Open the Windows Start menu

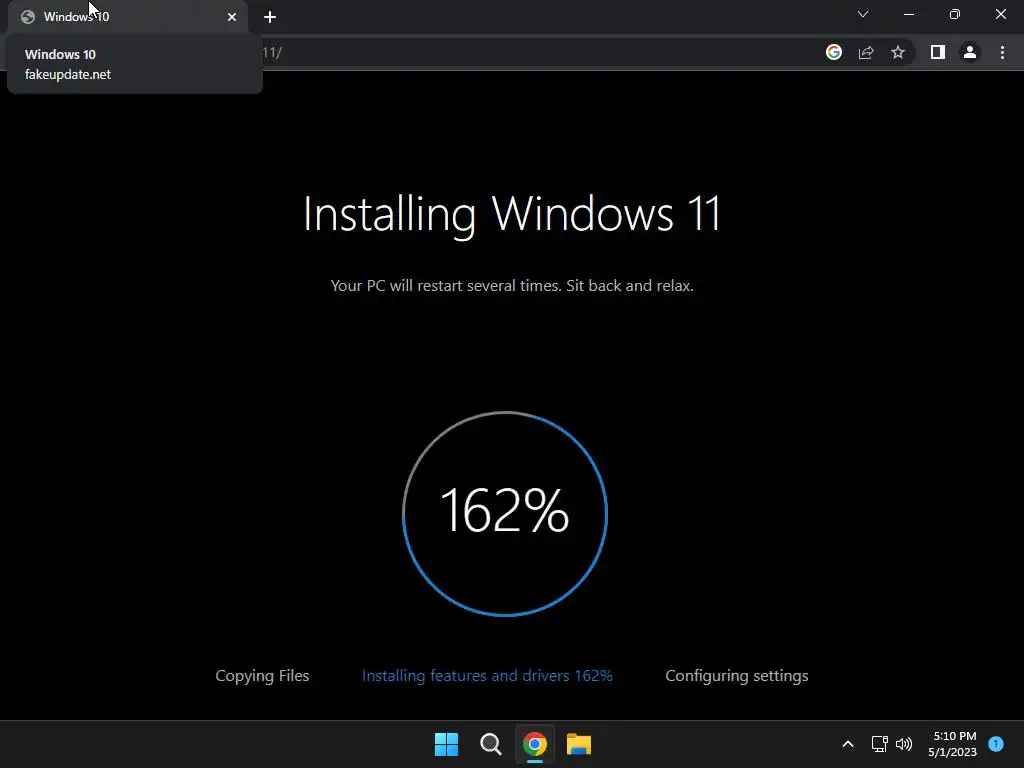coord(447,744)
